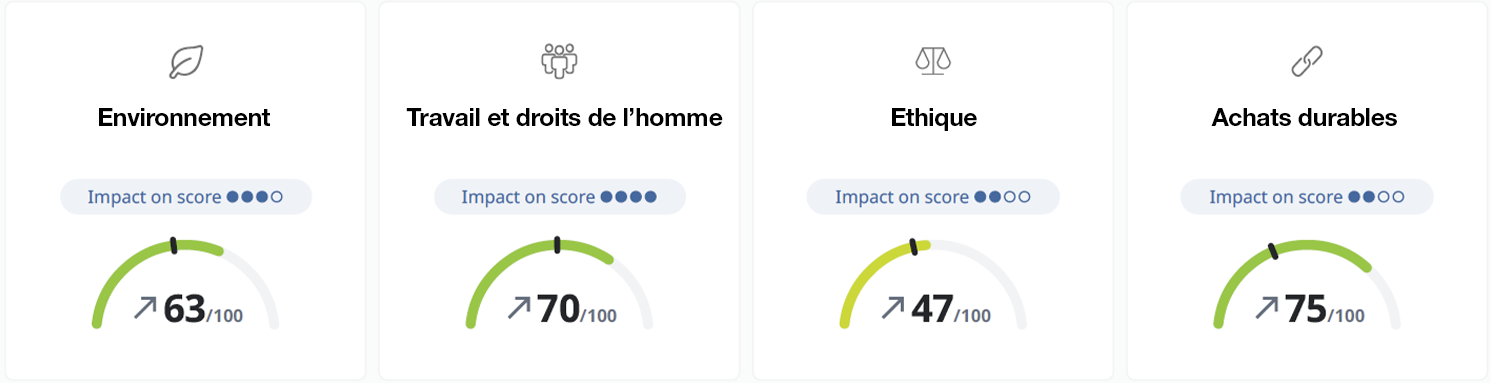Click Impact on score badge under Environnement

186,197
